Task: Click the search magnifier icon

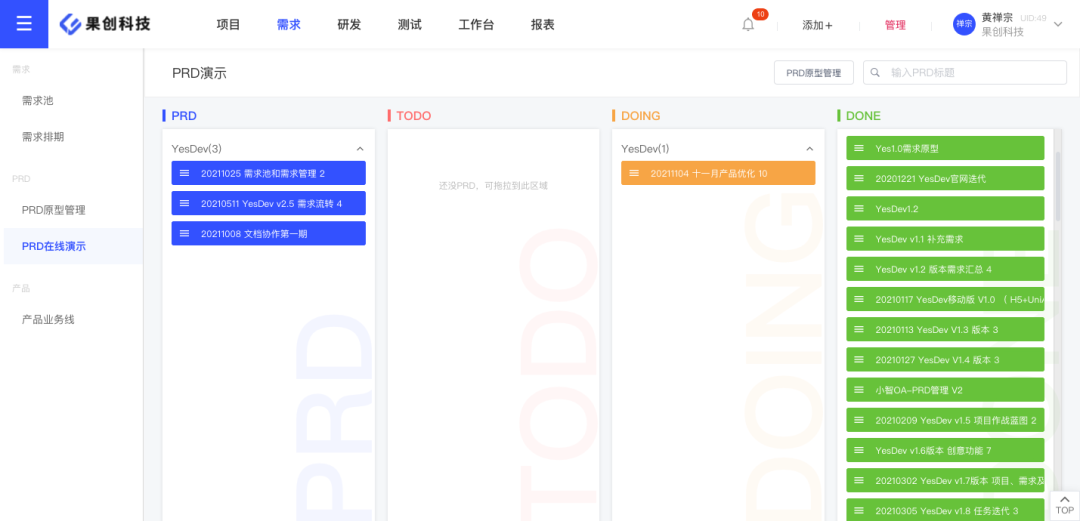Action: coord(875,72)
